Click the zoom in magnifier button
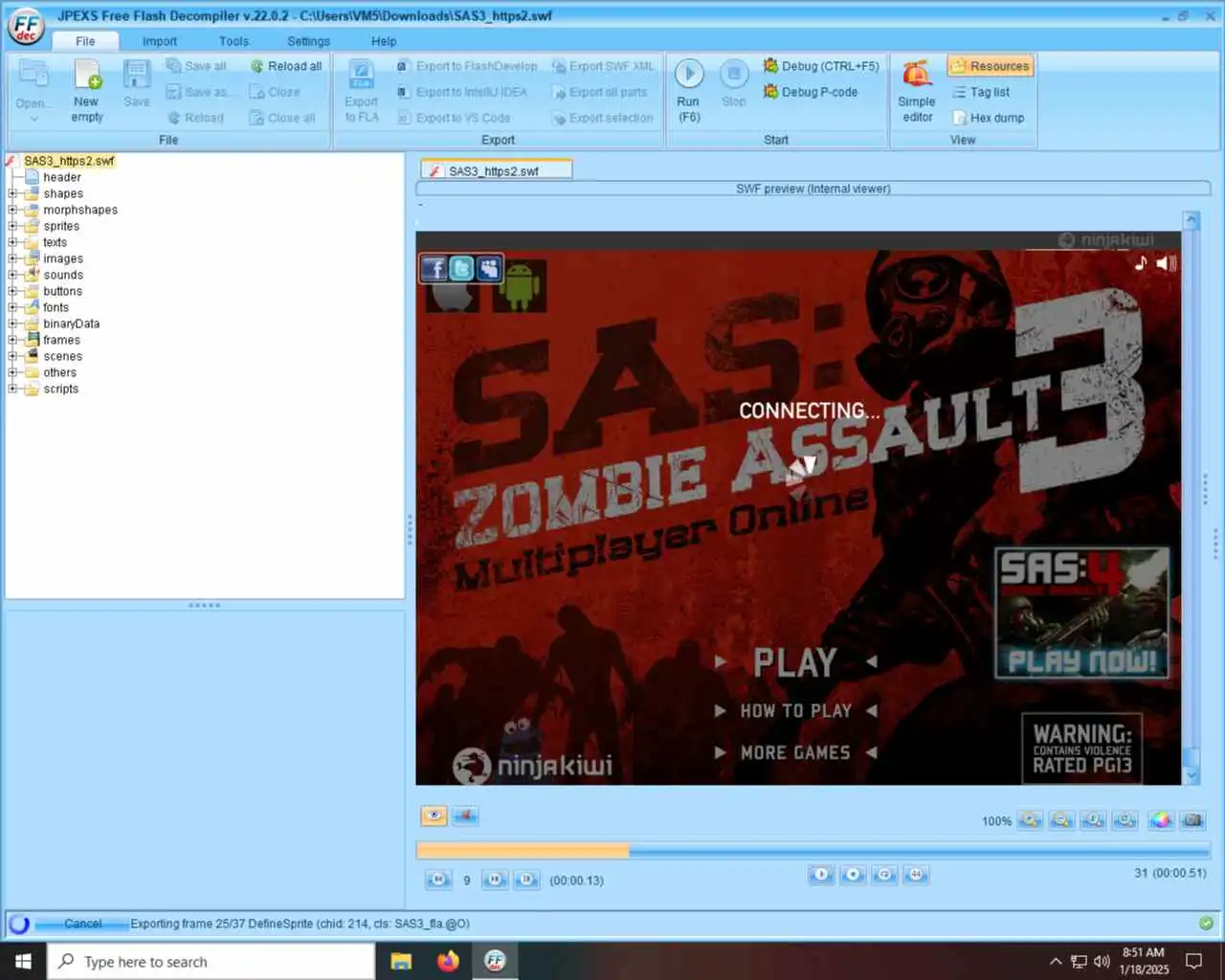The height and width of the screenshot is (980, 1225). coord(1030,820)
